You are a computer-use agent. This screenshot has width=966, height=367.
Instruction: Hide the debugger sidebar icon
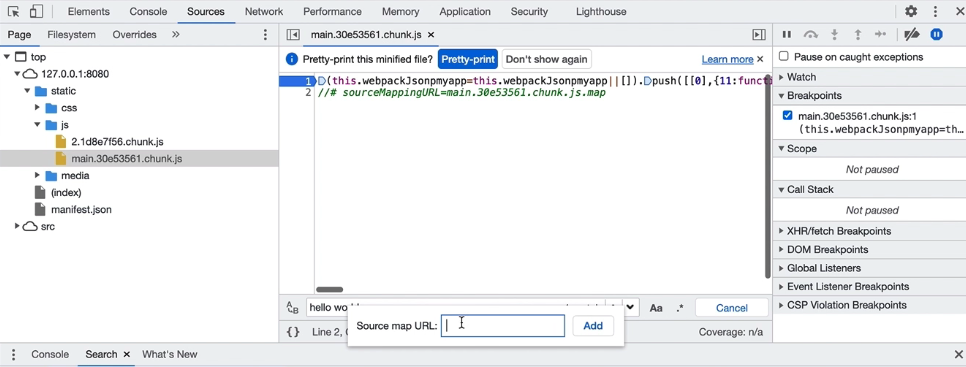tap(759, 35)
